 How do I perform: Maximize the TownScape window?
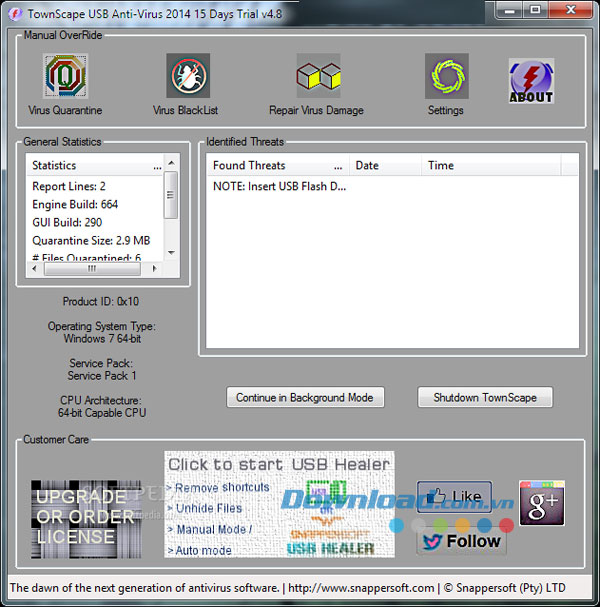(535, 10)
